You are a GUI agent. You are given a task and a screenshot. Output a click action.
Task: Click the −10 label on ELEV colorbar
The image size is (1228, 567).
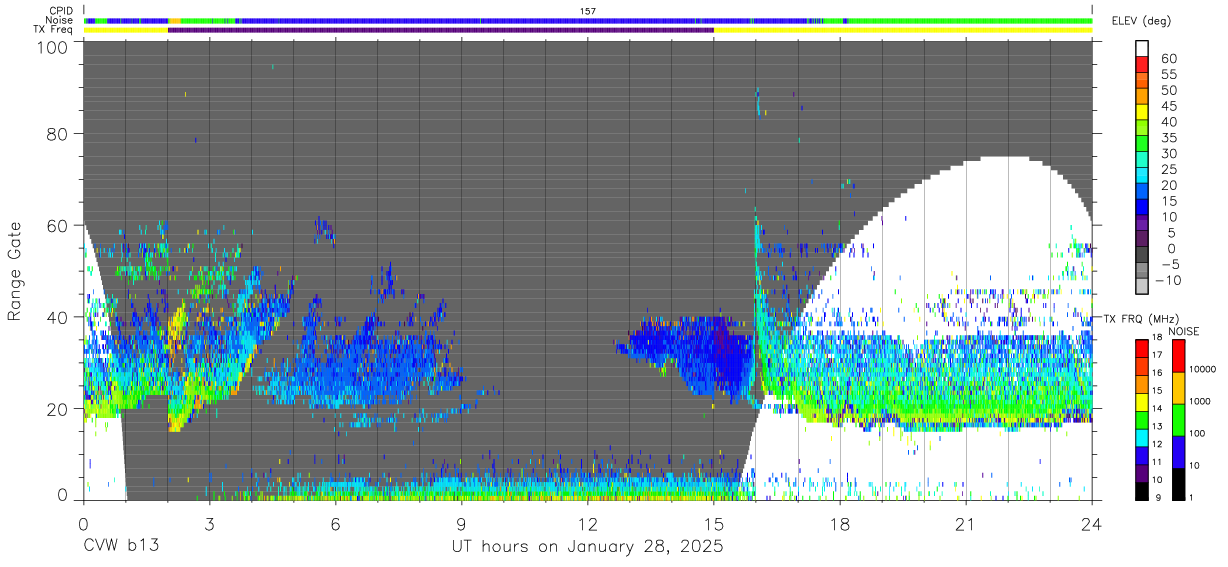click(x=1166, y=280)
